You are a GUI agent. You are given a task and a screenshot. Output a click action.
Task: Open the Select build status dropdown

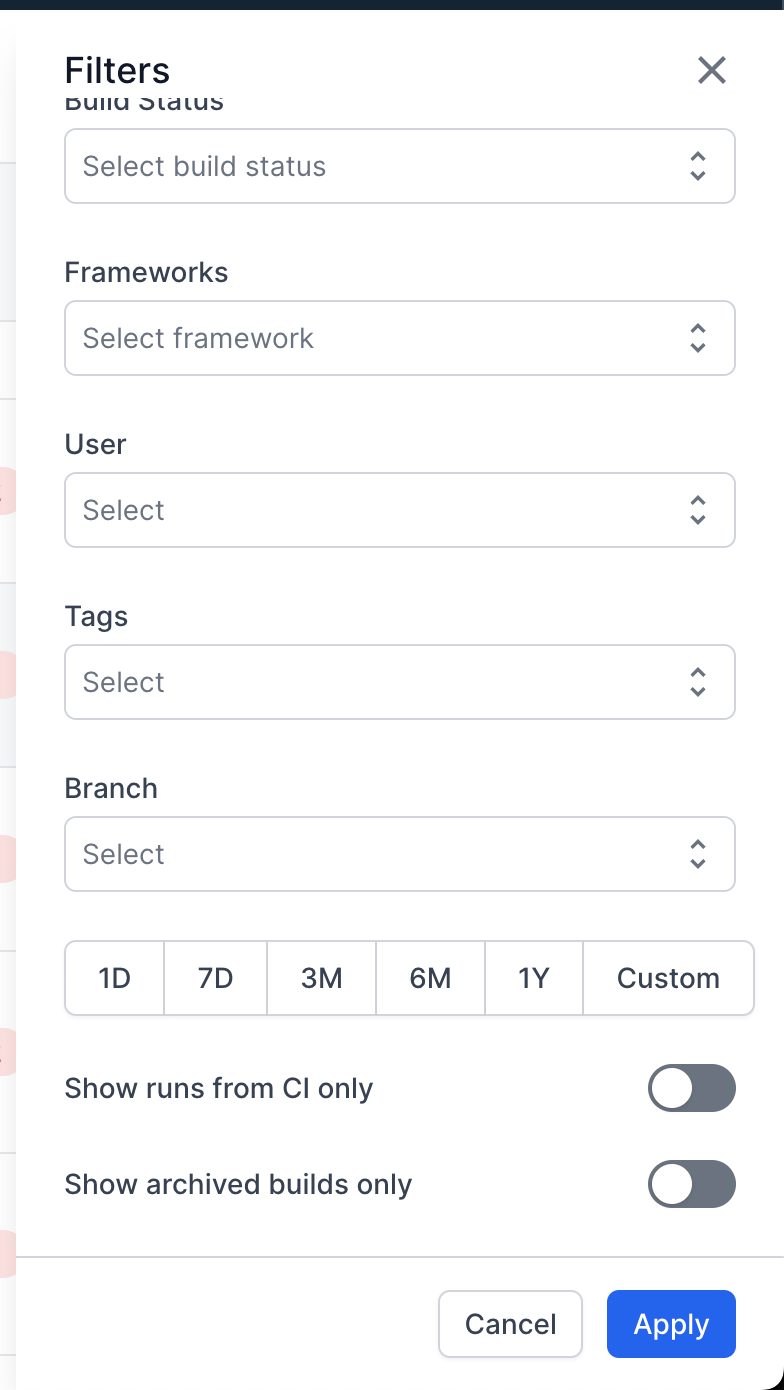[x=380, y=166]
